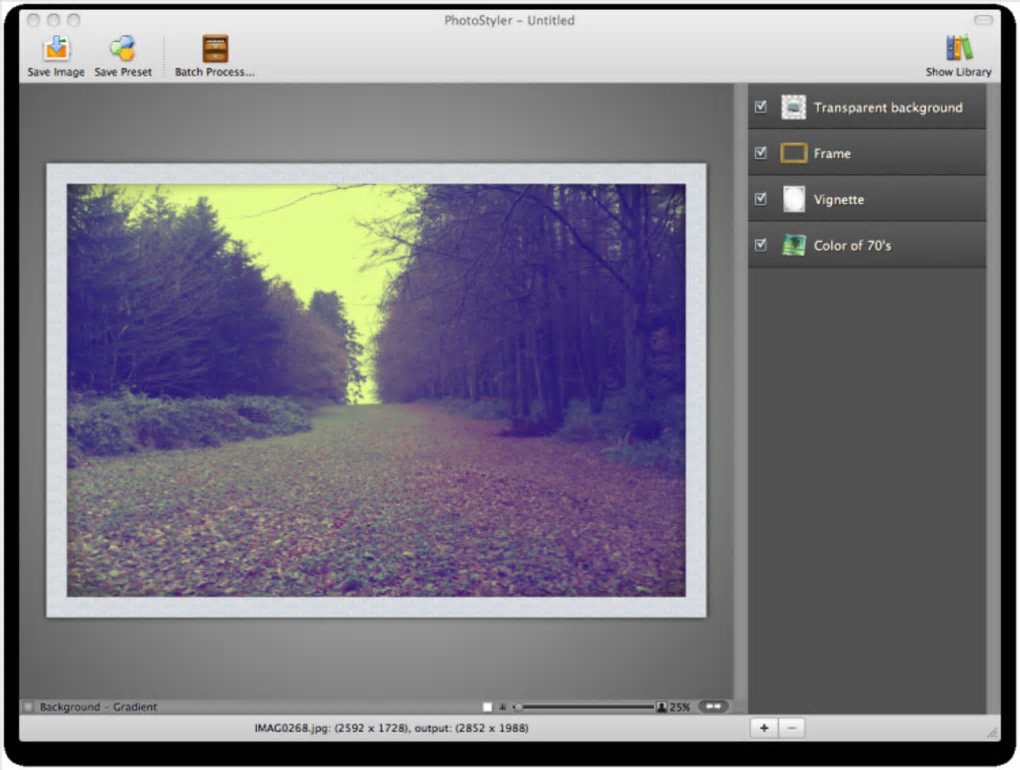Select the Transparent background effect row

[866, 107]
